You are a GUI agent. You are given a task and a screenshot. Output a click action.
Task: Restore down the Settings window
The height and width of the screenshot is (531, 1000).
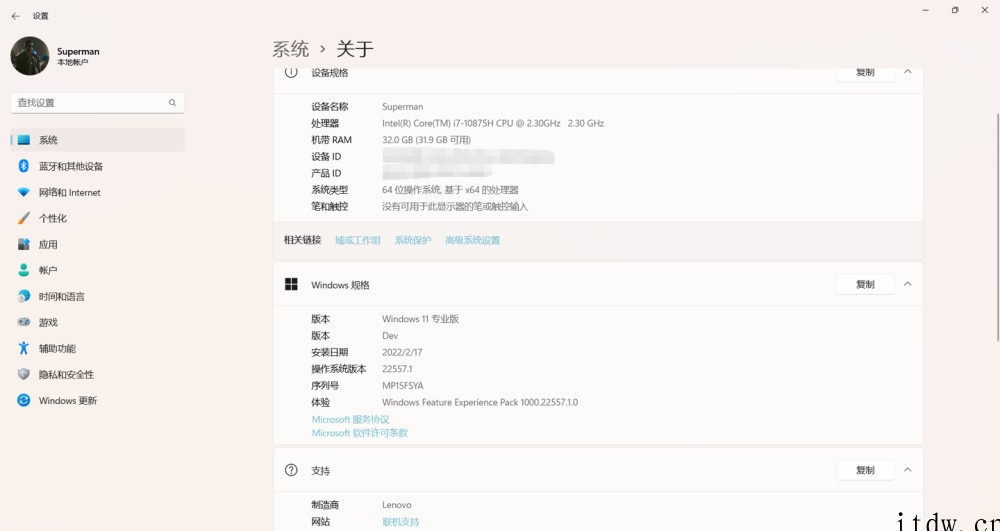coord(955,10)
